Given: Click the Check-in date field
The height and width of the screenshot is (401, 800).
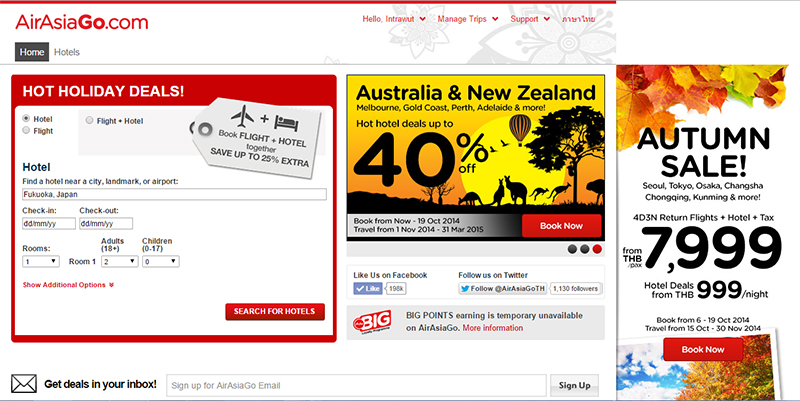Looking at the screenshot, I should (x=48, y=224).
